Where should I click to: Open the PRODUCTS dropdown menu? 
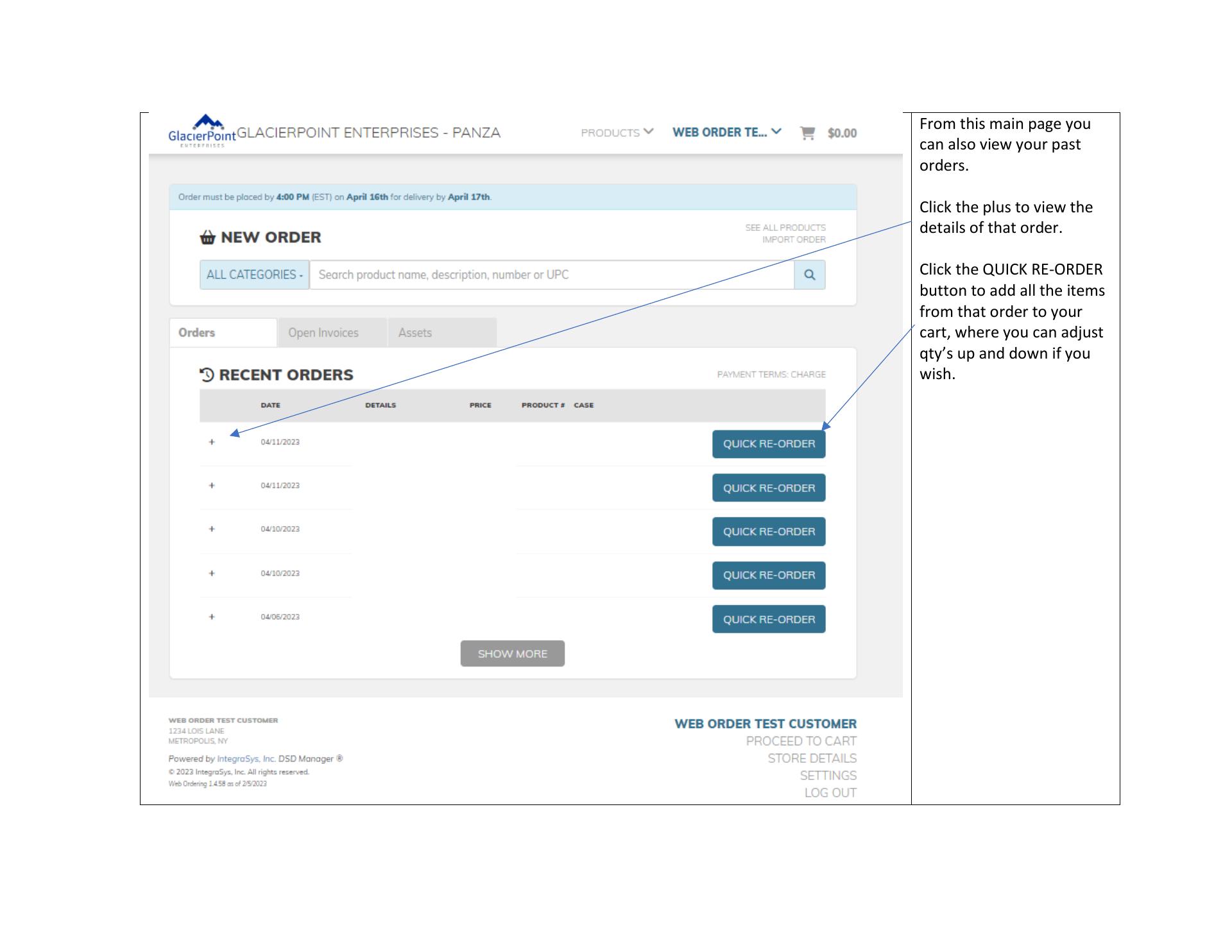click(617, 133)
